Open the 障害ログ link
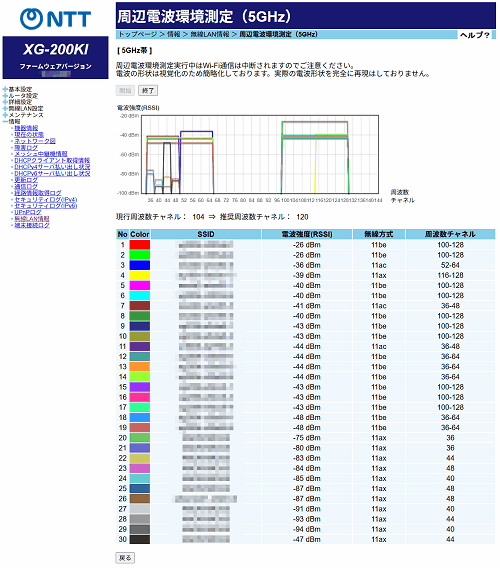This screenshot has width=500, height=568. coord(26,147)
